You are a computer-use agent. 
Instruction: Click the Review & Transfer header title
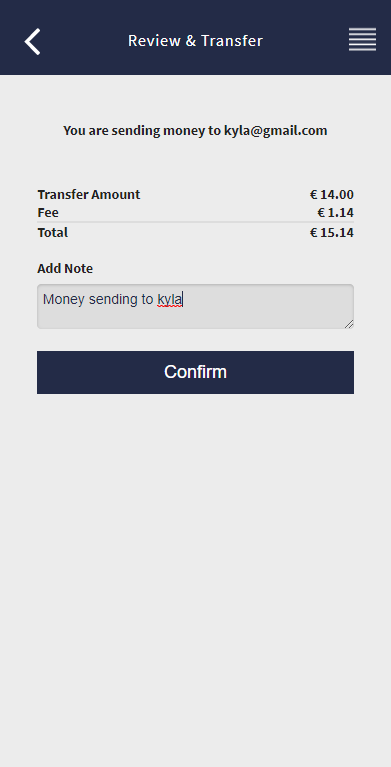tap(195, 41)
